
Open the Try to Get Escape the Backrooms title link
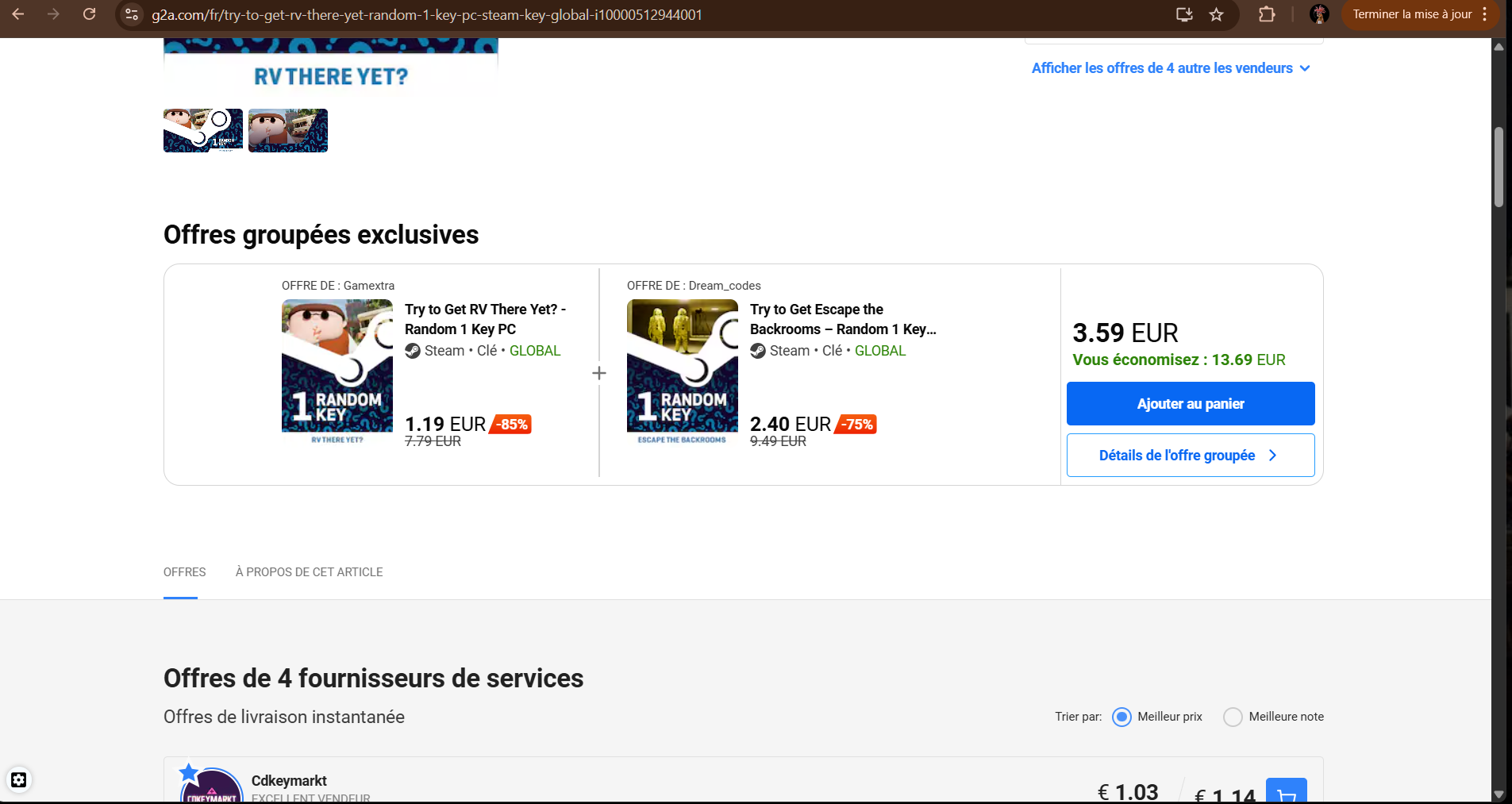pyautogui.click(x=843, y=319)
